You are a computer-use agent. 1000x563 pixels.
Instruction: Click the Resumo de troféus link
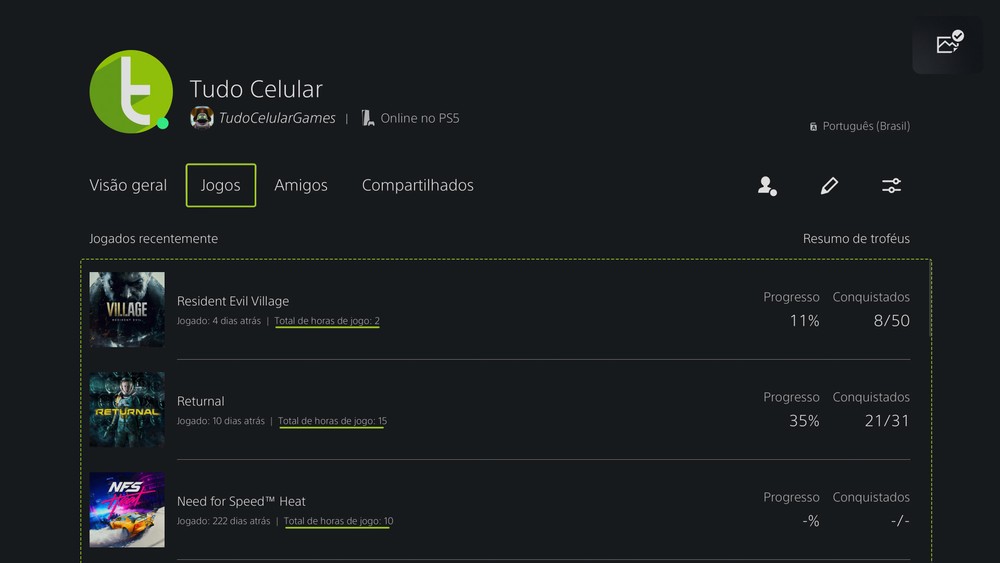tap(856, 239)
